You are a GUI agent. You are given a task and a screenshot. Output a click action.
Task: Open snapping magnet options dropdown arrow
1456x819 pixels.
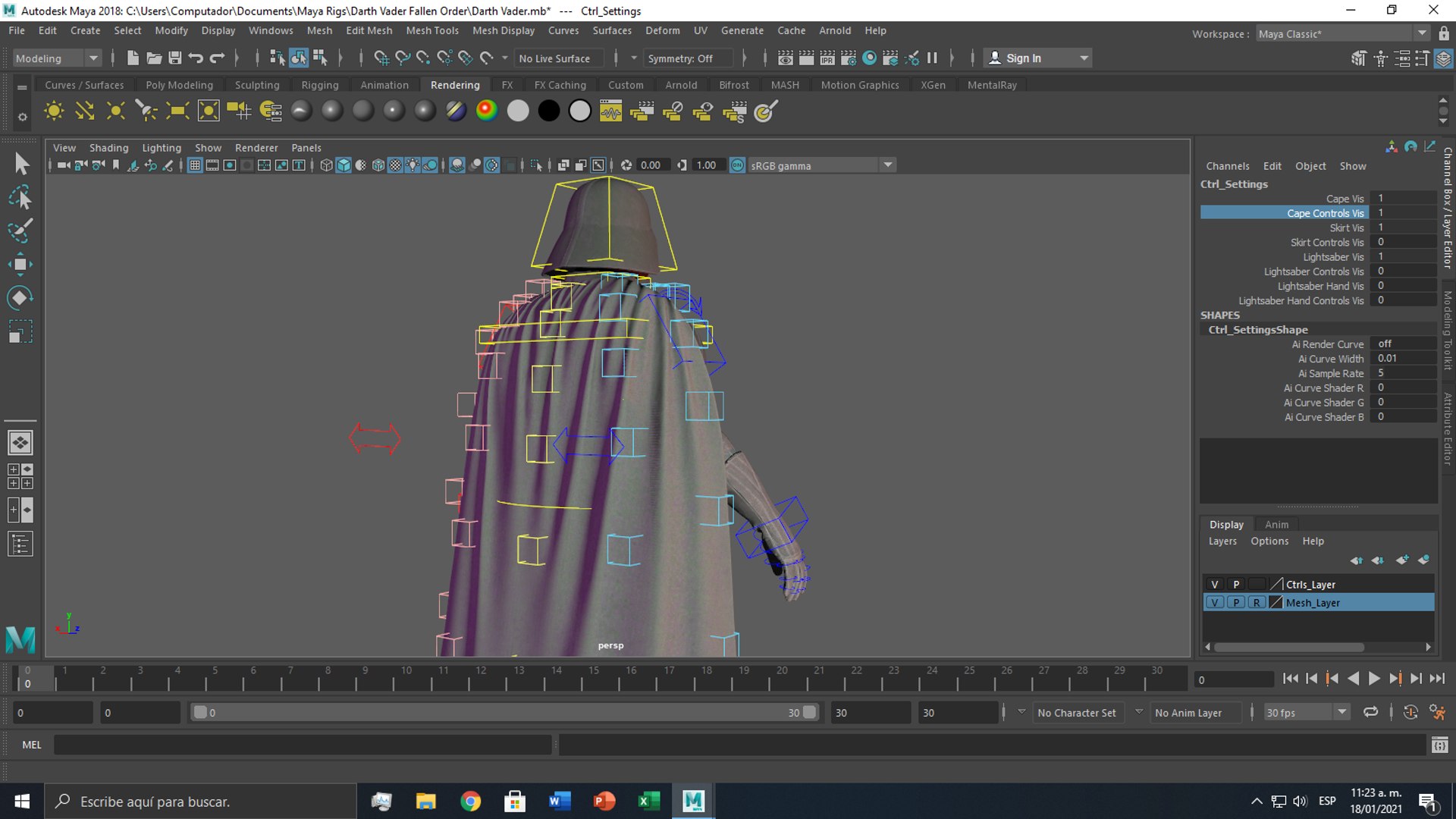coord(505,58)
